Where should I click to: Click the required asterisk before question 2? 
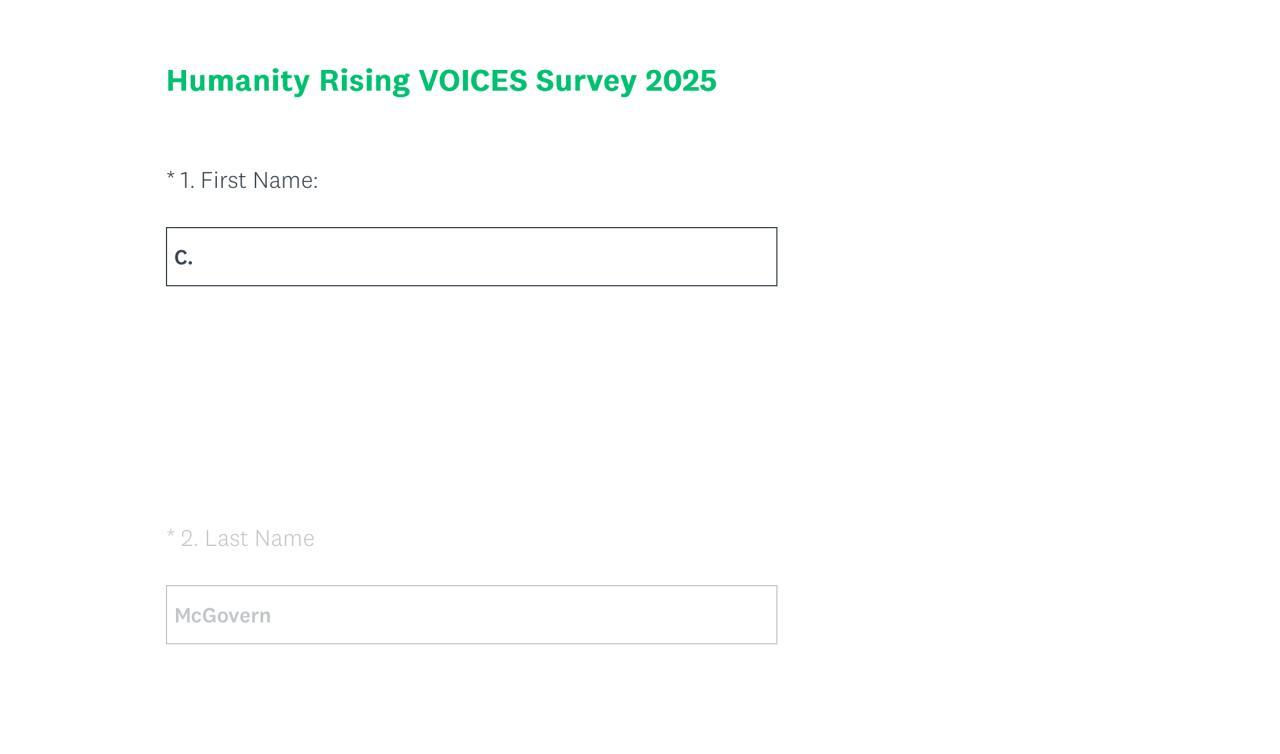point(171,536)
